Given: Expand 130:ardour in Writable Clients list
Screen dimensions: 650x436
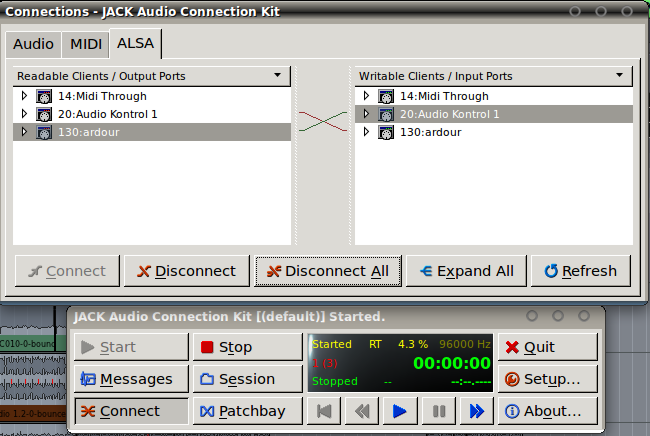Looking at the screenshot, I should [367, 132].
